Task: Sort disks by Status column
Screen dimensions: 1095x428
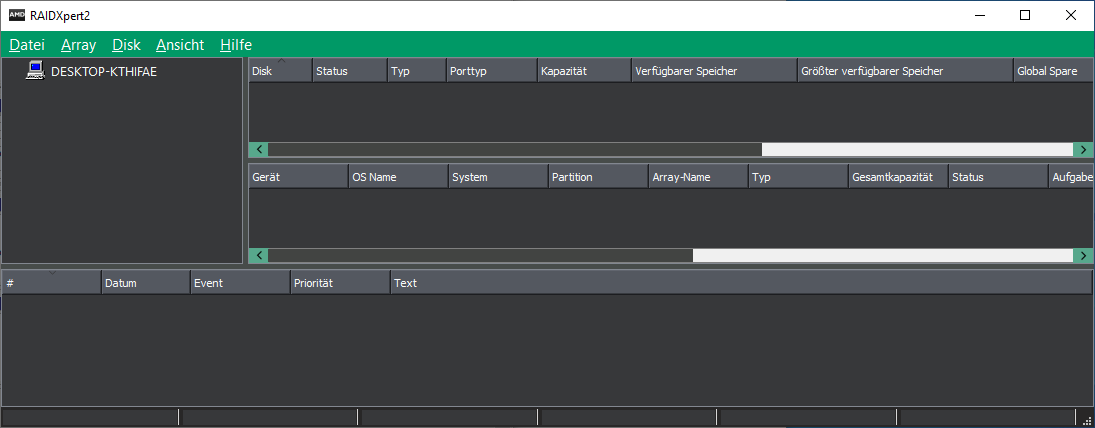Action: click(350, 71)
